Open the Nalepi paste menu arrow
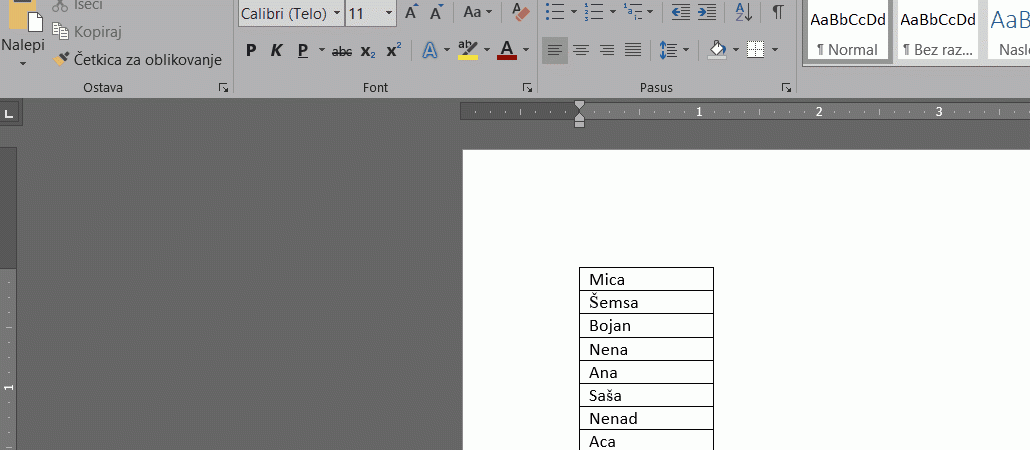Image resolution: width=1030 pixels, height=450 pixels. pos(22,64)
